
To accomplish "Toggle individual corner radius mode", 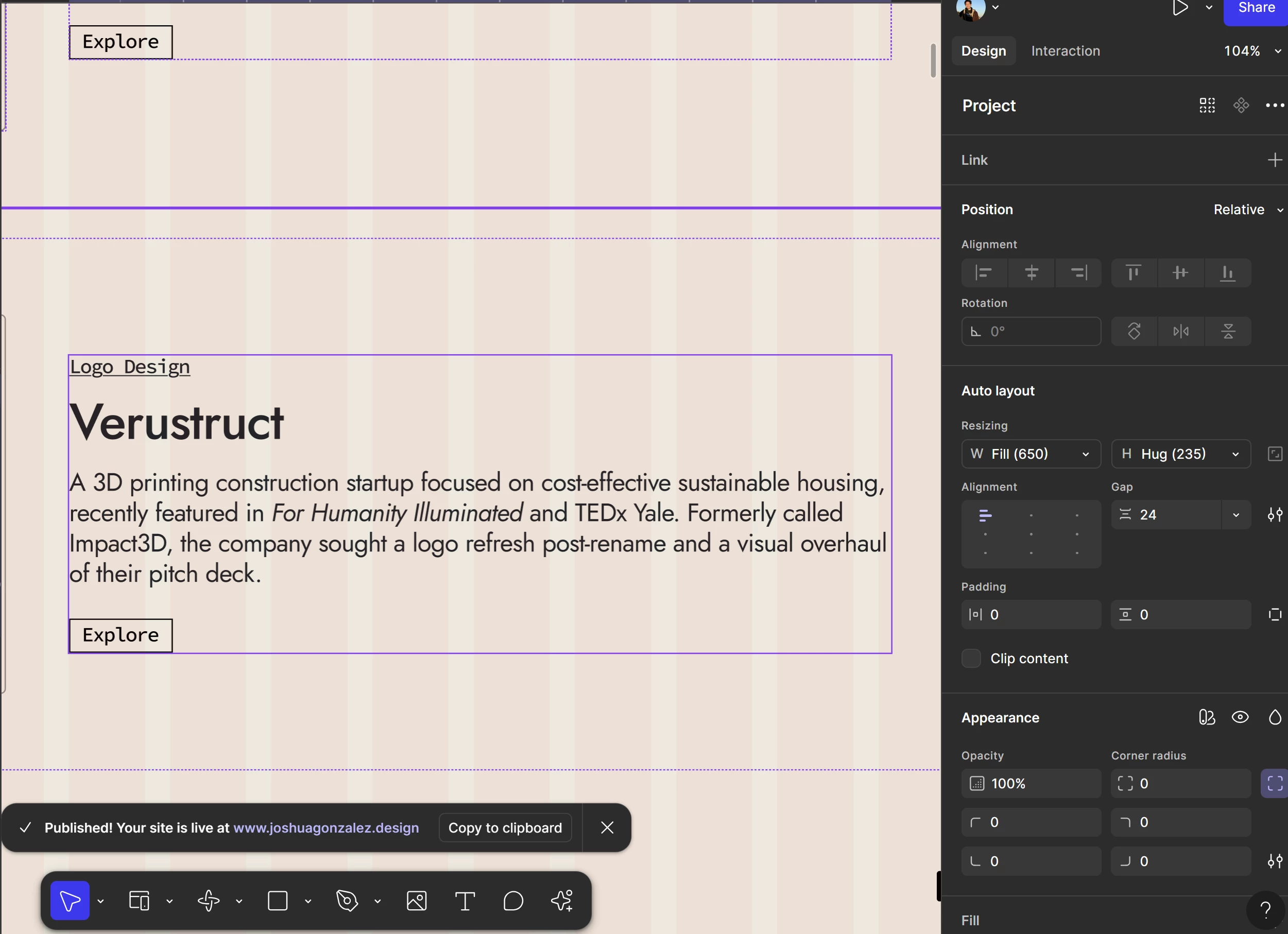I will [1275, 784].
